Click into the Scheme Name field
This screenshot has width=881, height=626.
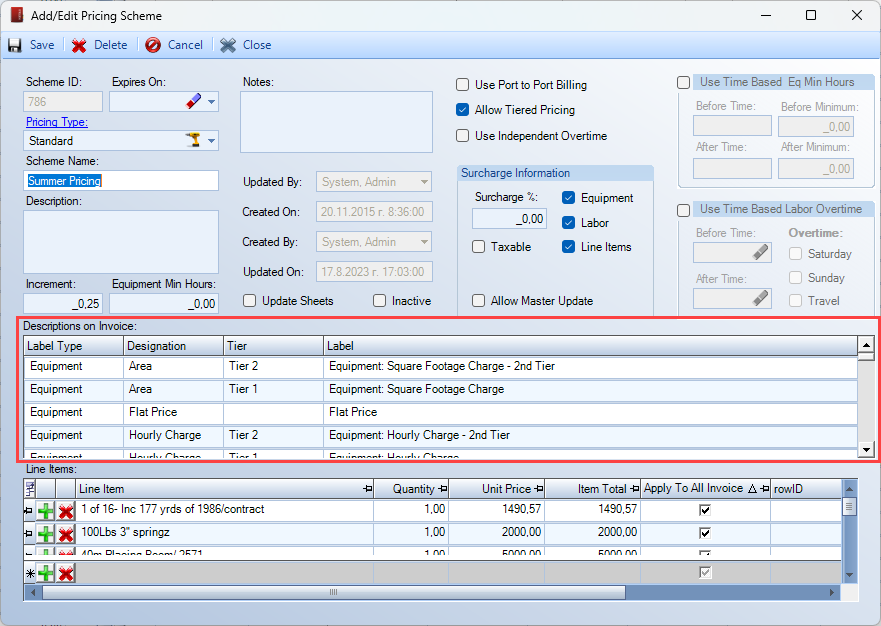click(x=121, y=181)
